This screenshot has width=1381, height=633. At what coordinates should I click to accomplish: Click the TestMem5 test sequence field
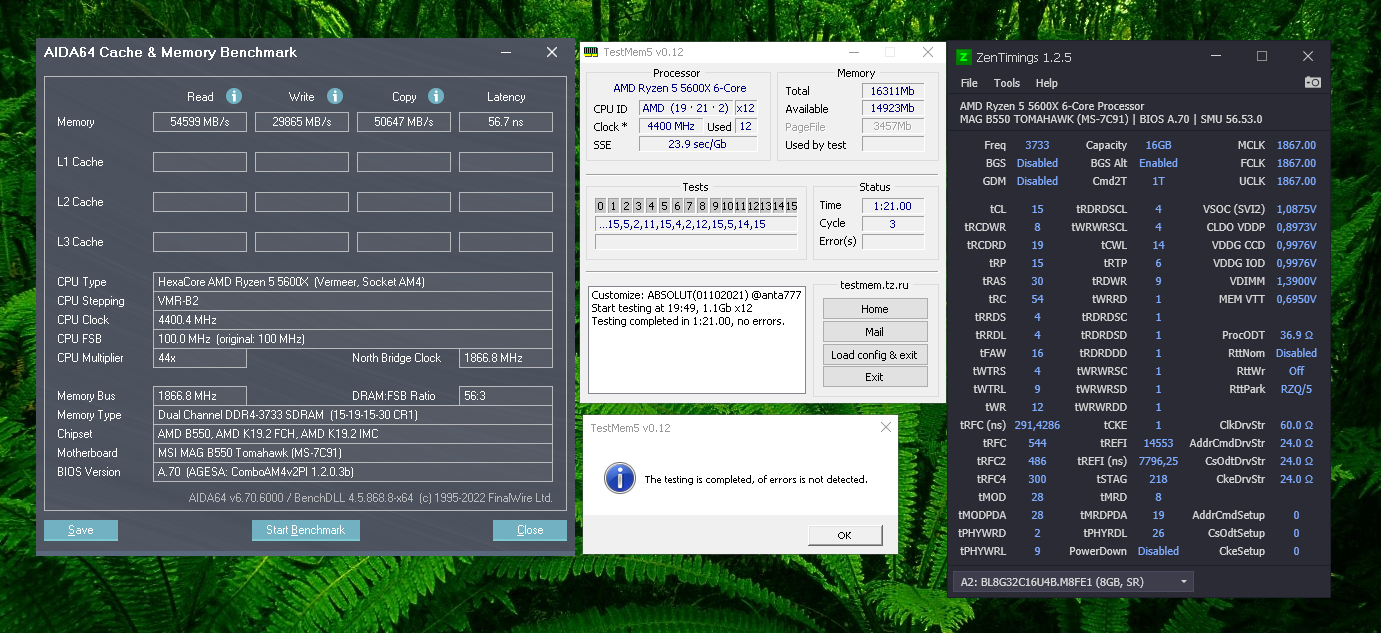(x=696, y=224)
